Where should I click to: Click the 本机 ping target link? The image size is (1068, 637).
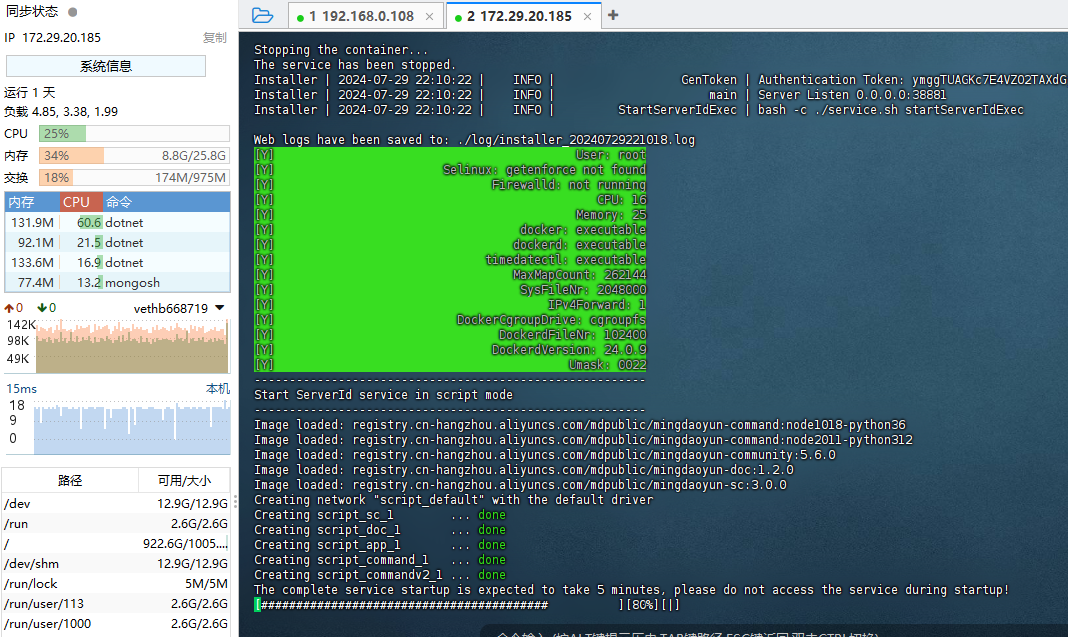(x=217, y=388)
